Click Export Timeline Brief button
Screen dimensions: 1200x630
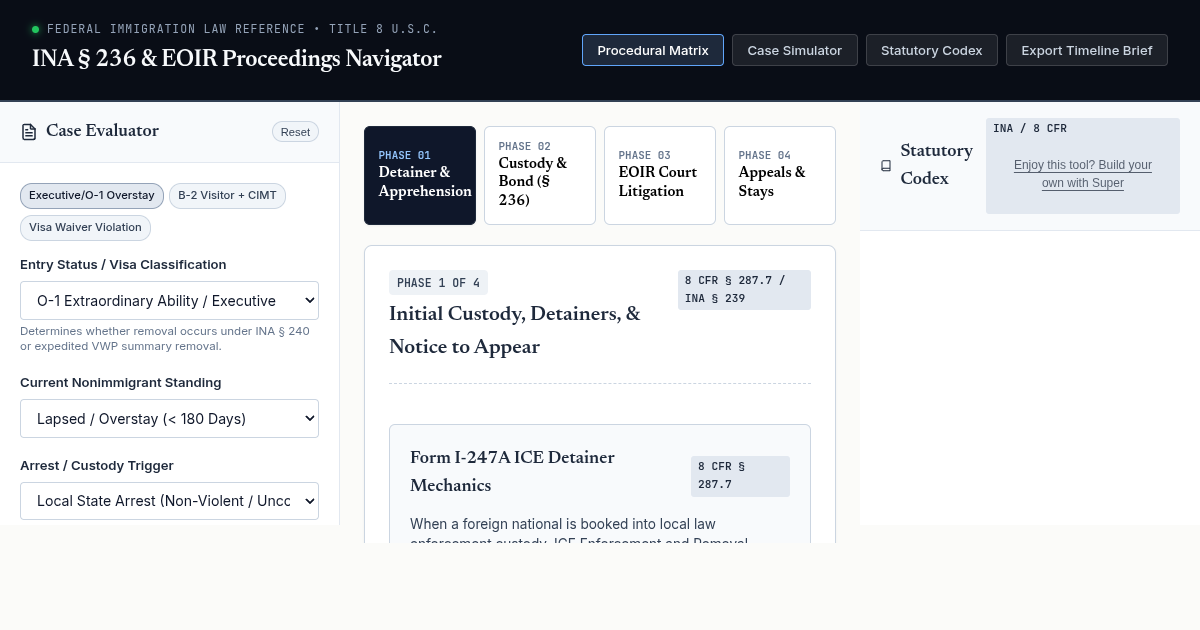pos(1087,50)
